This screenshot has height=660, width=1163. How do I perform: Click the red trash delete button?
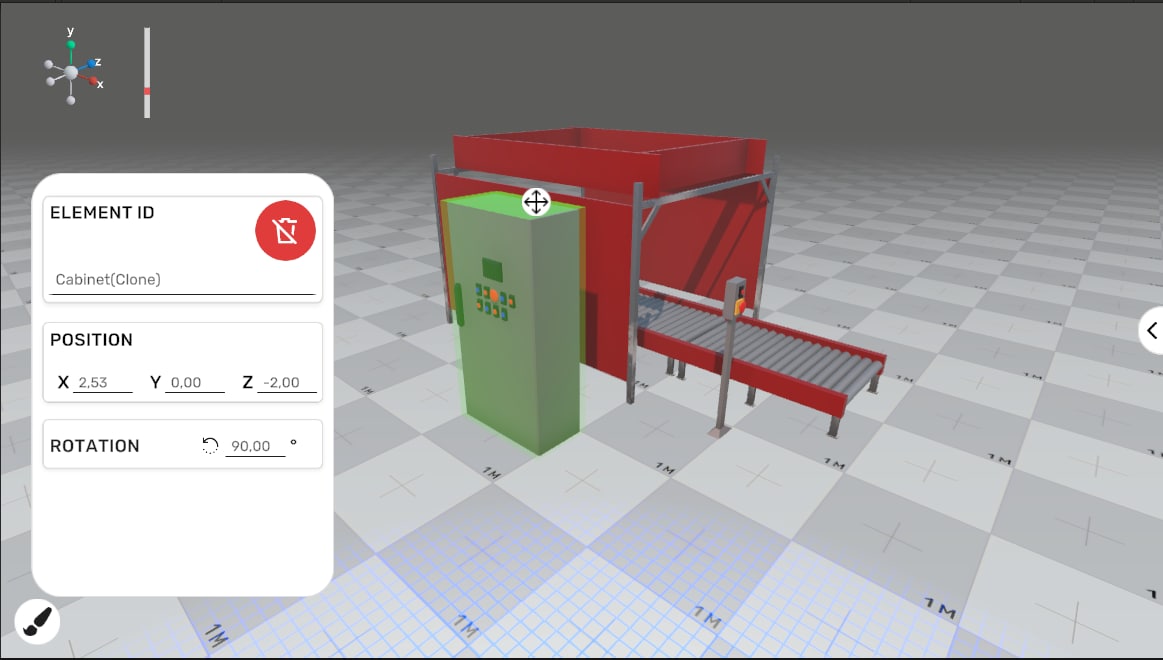[x=285, y=231]
